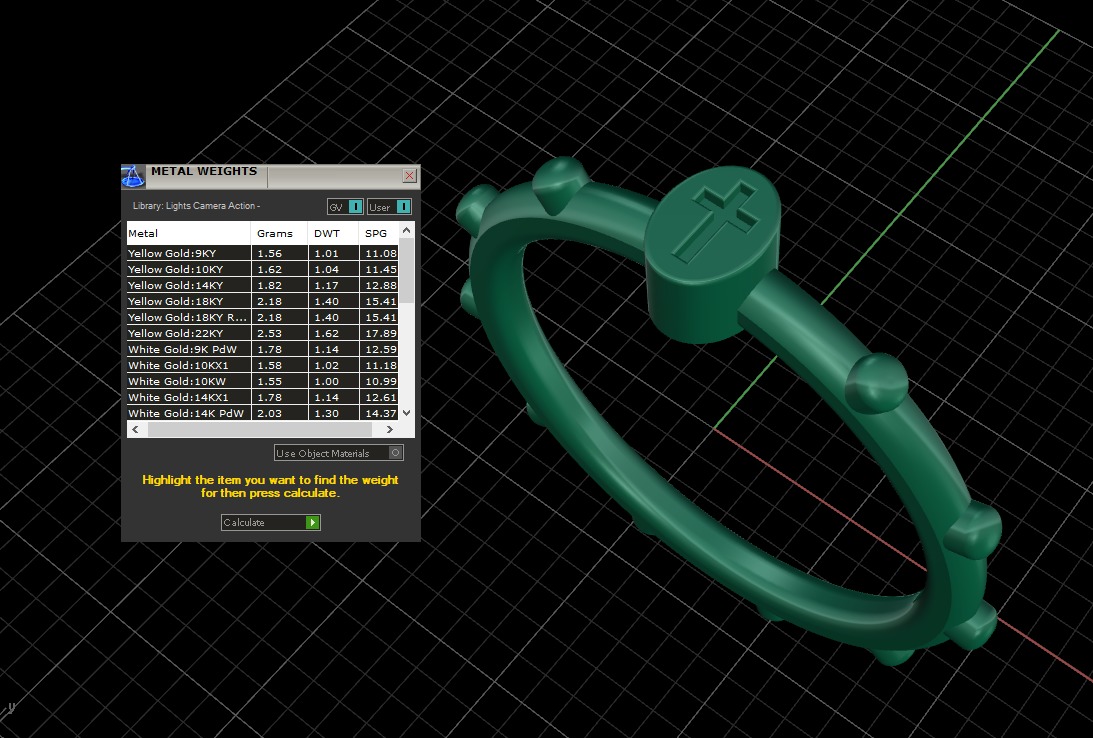Click the horizontal scroll left arrow

[135, 429]
